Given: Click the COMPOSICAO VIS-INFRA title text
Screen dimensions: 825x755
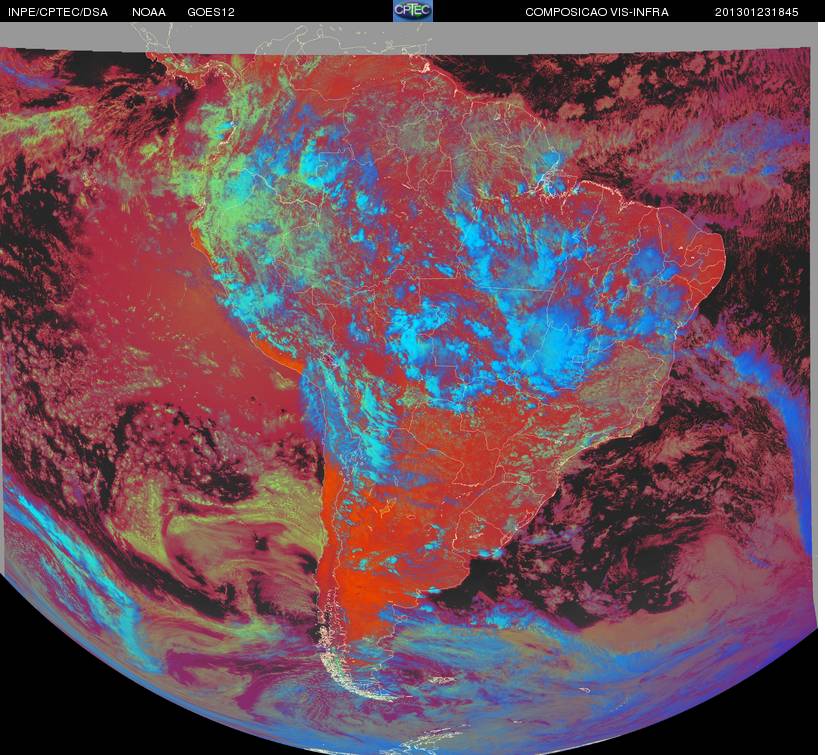Looking at the screenshot, I should (597, 12).
